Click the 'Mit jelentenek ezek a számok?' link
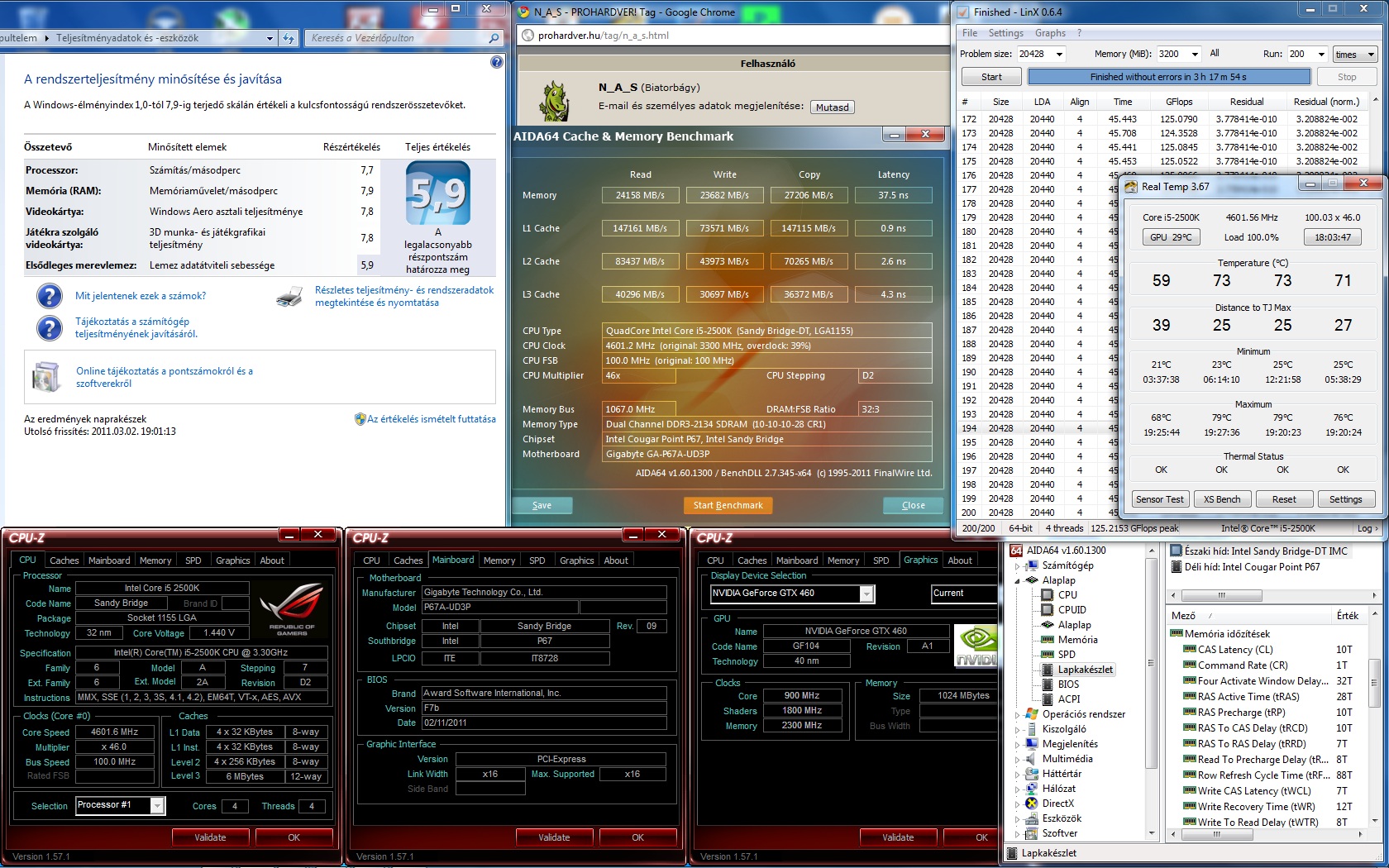Screen dimensions: 1389x868 (x=141, y=296)
